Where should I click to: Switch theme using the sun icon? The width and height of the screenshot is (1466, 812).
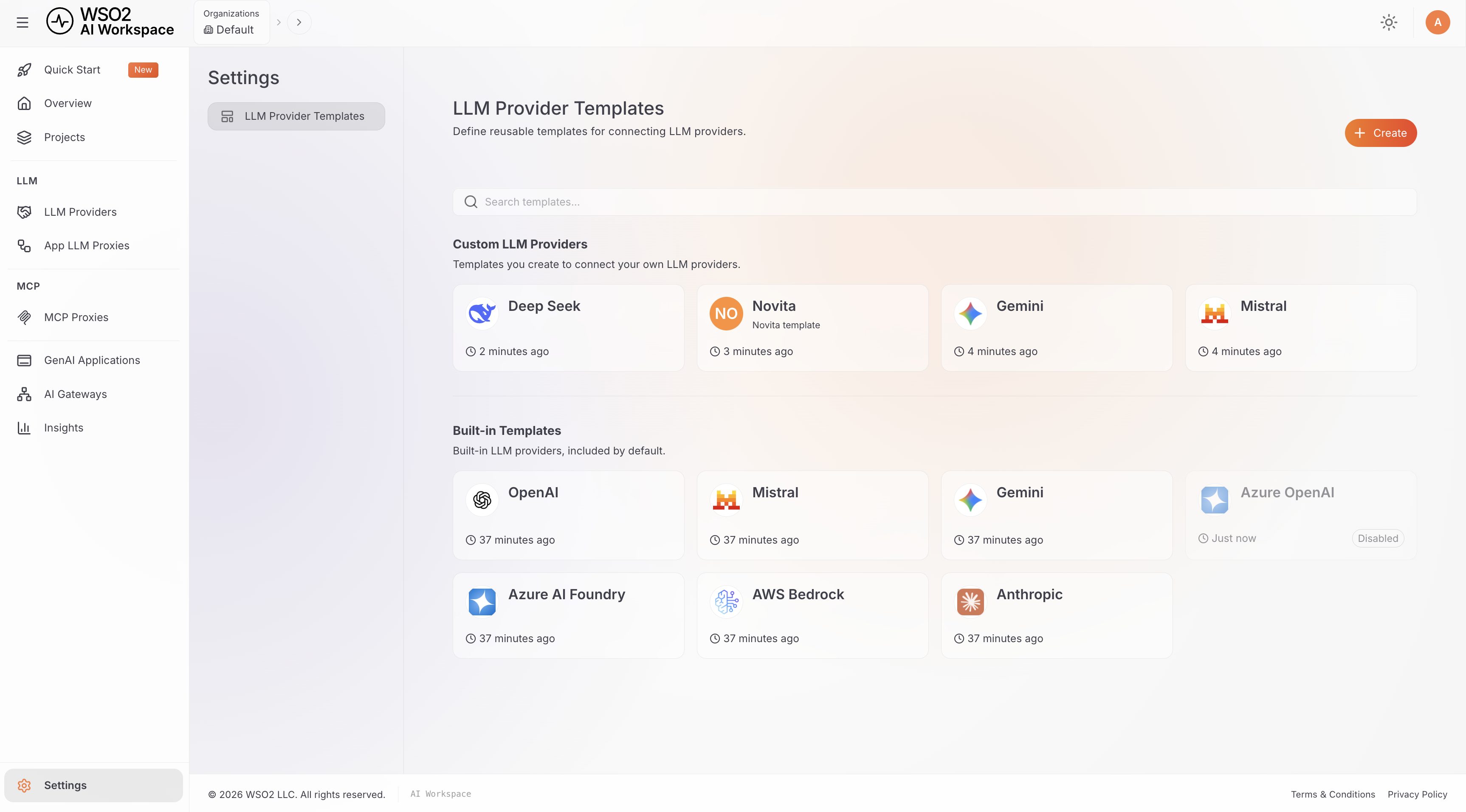click(x=1389, y=23)
